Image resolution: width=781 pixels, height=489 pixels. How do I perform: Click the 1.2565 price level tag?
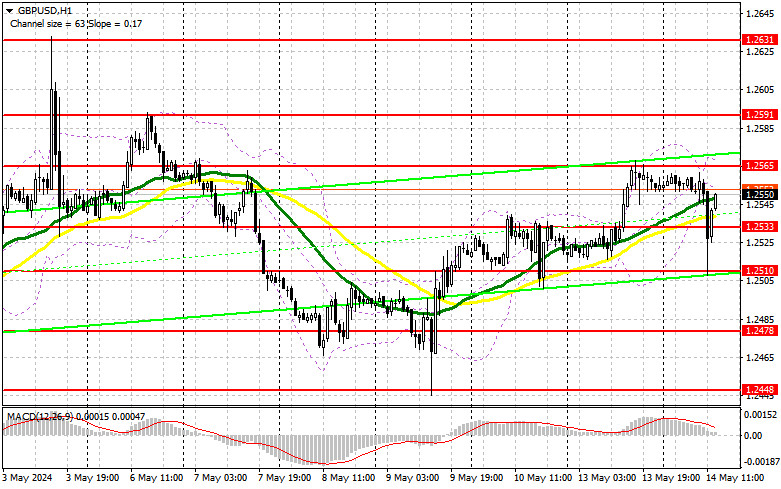(x=760, y=166)
